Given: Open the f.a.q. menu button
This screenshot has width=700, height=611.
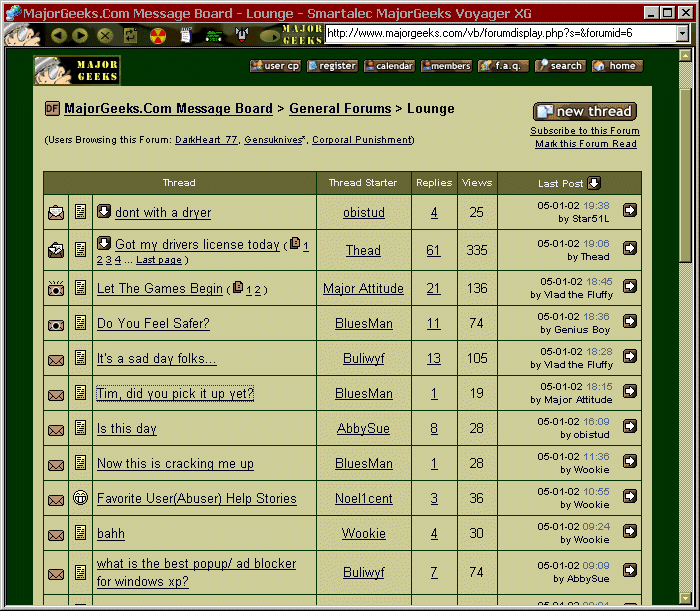Looking at the screenshot, I should coord(503,66).
